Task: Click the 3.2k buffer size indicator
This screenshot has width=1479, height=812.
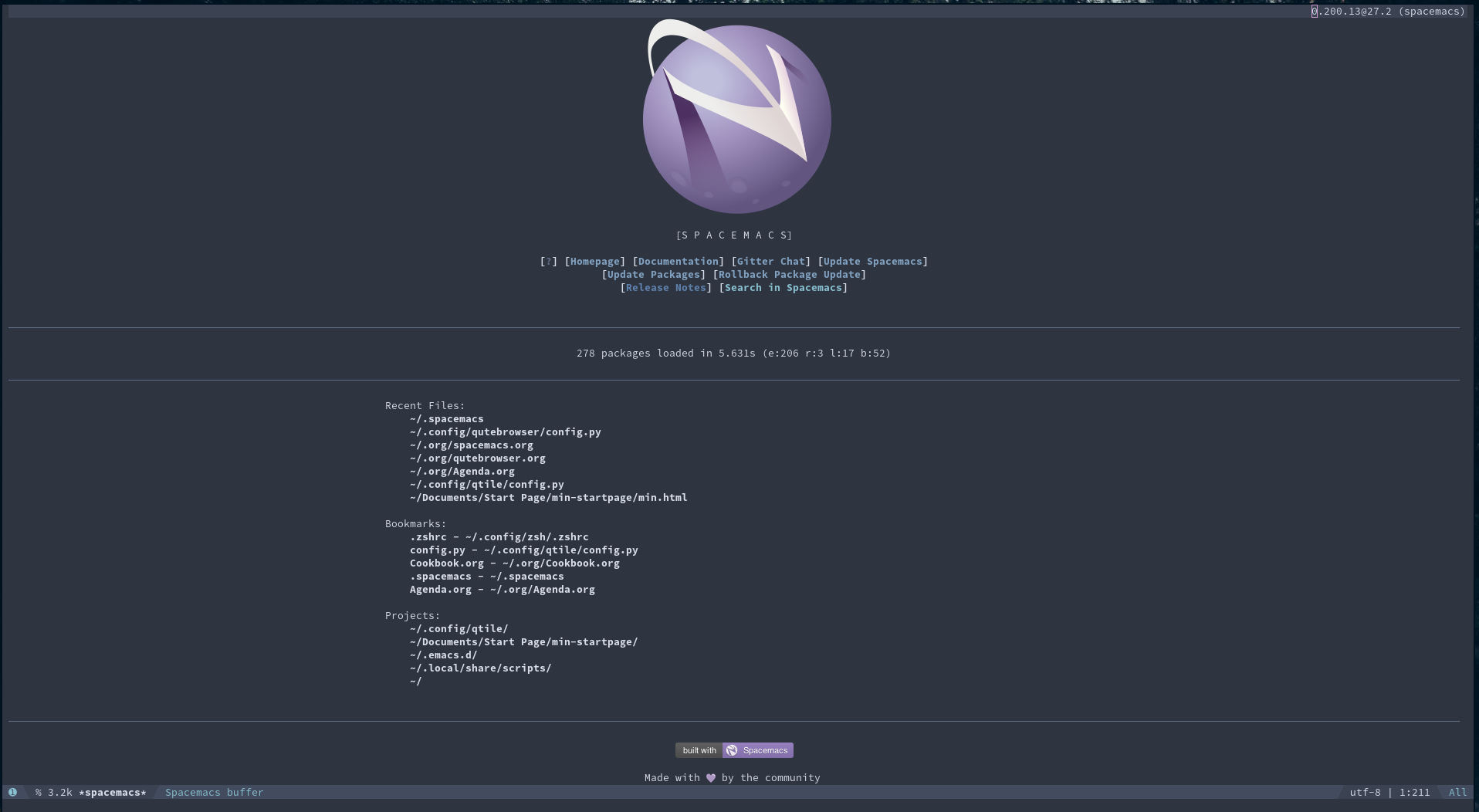Action: (60, 793)
